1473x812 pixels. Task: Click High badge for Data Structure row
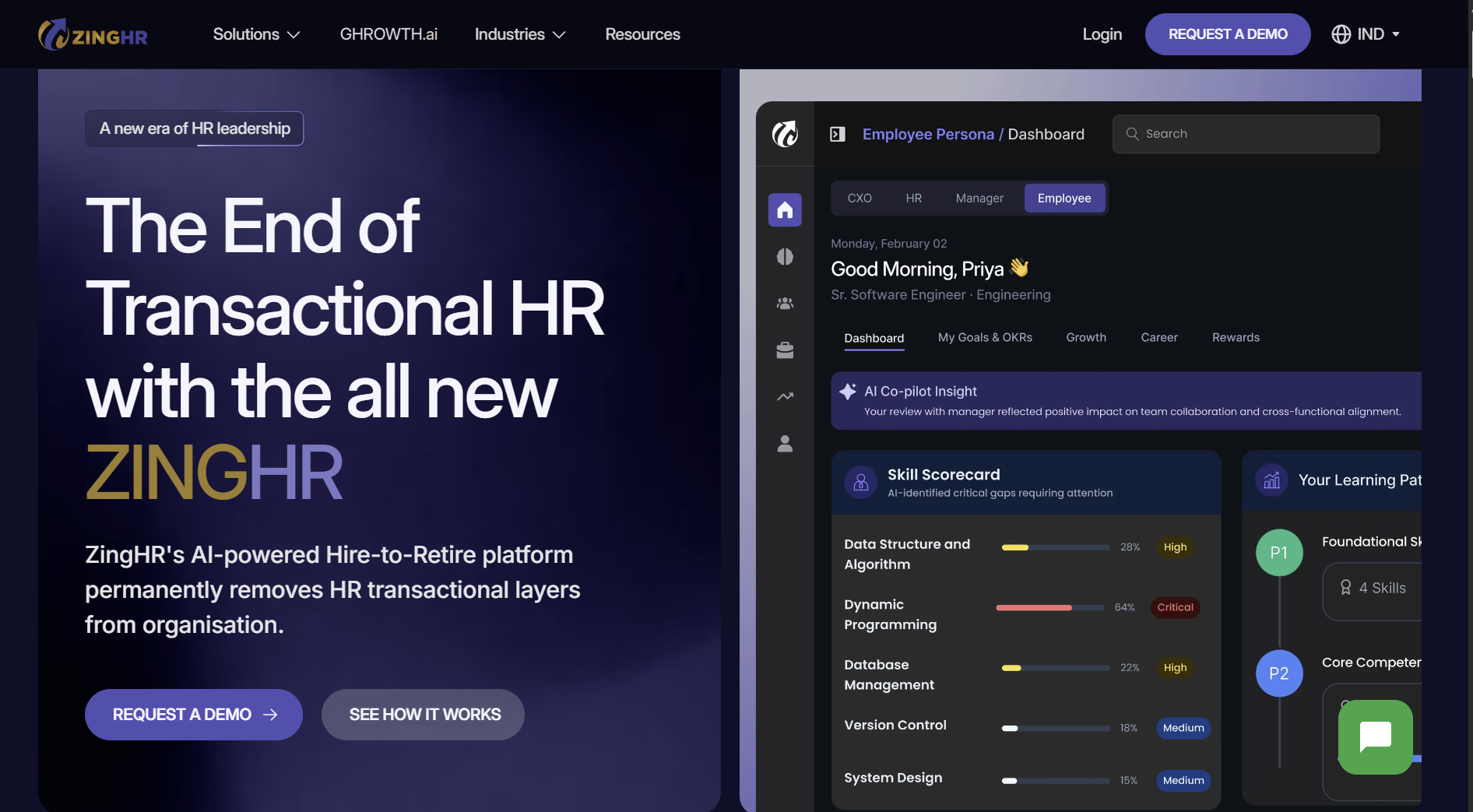coord(1175,547)
